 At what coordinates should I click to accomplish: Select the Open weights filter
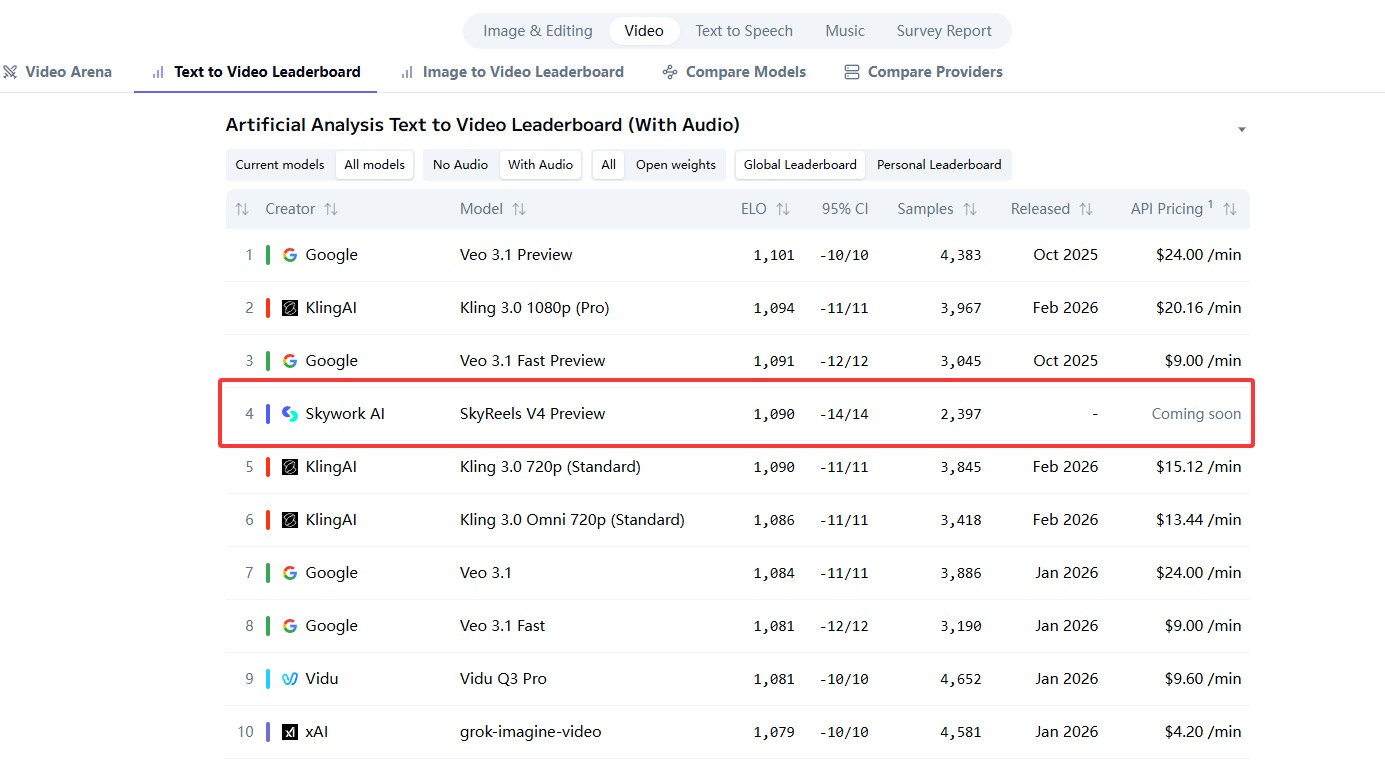[x=676, y=165]
